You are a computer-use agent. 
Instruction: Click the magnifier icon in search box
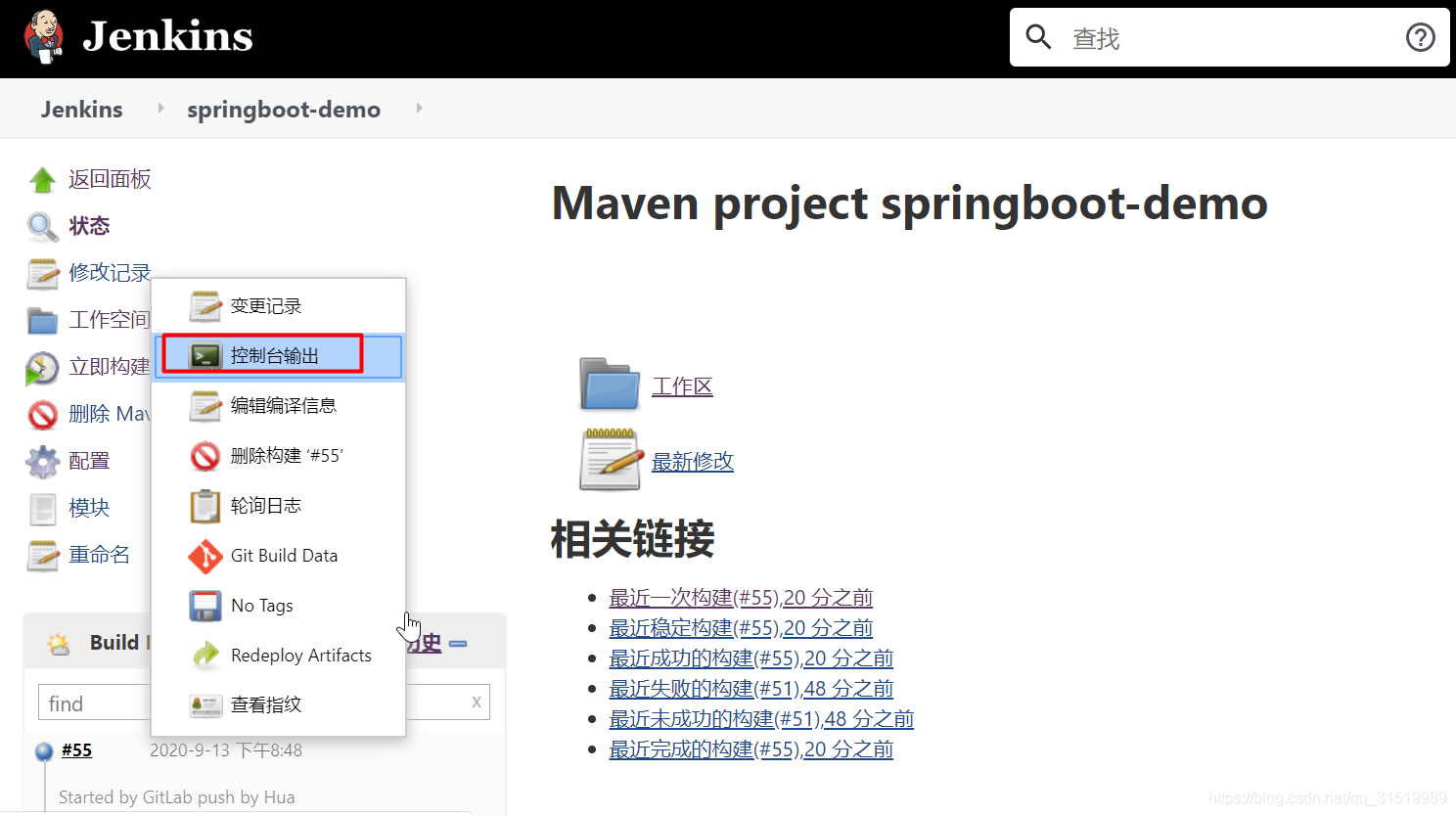click(1038, 37)
